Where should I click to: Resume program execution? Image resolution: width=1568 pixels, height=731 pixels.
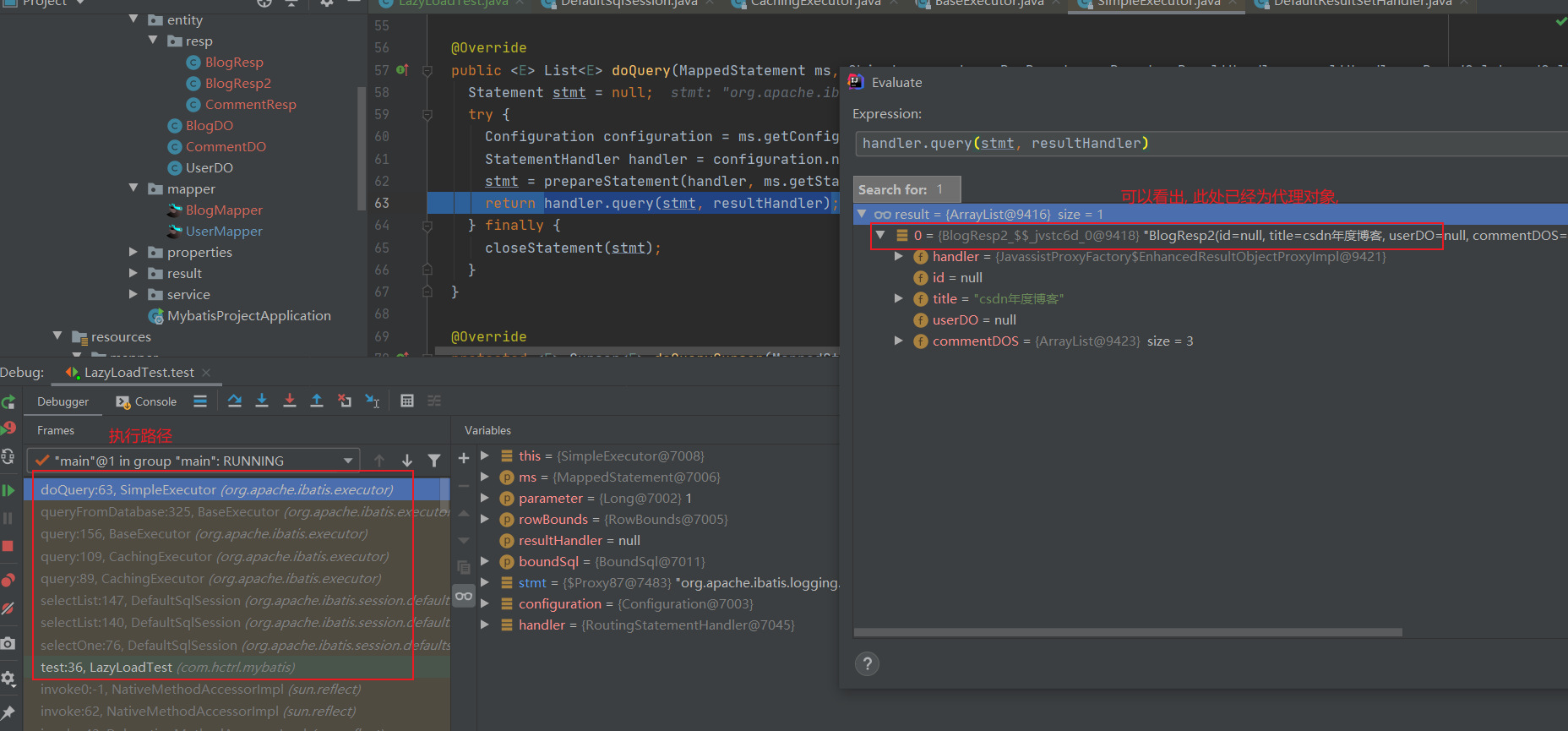(x=8, y=490)
